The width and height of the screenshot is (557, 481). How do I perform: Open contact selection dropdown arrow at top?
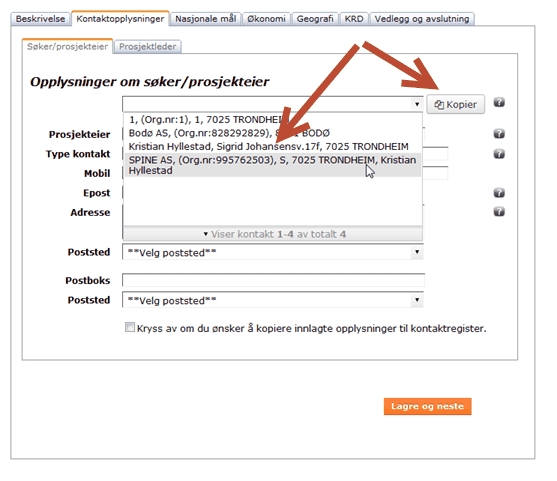click(x=417, y=104)
